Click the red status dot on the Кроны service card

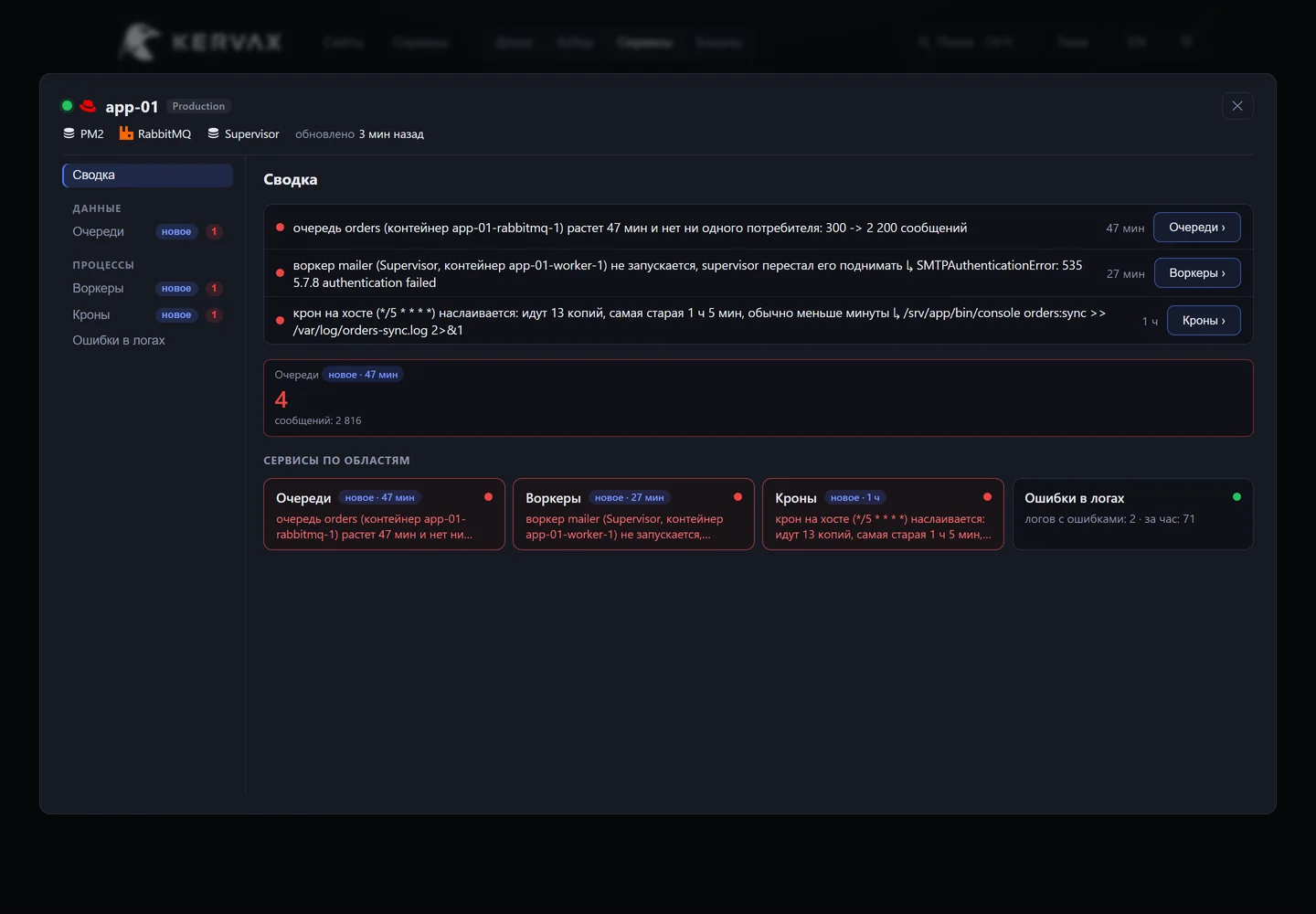click(987, 497)
